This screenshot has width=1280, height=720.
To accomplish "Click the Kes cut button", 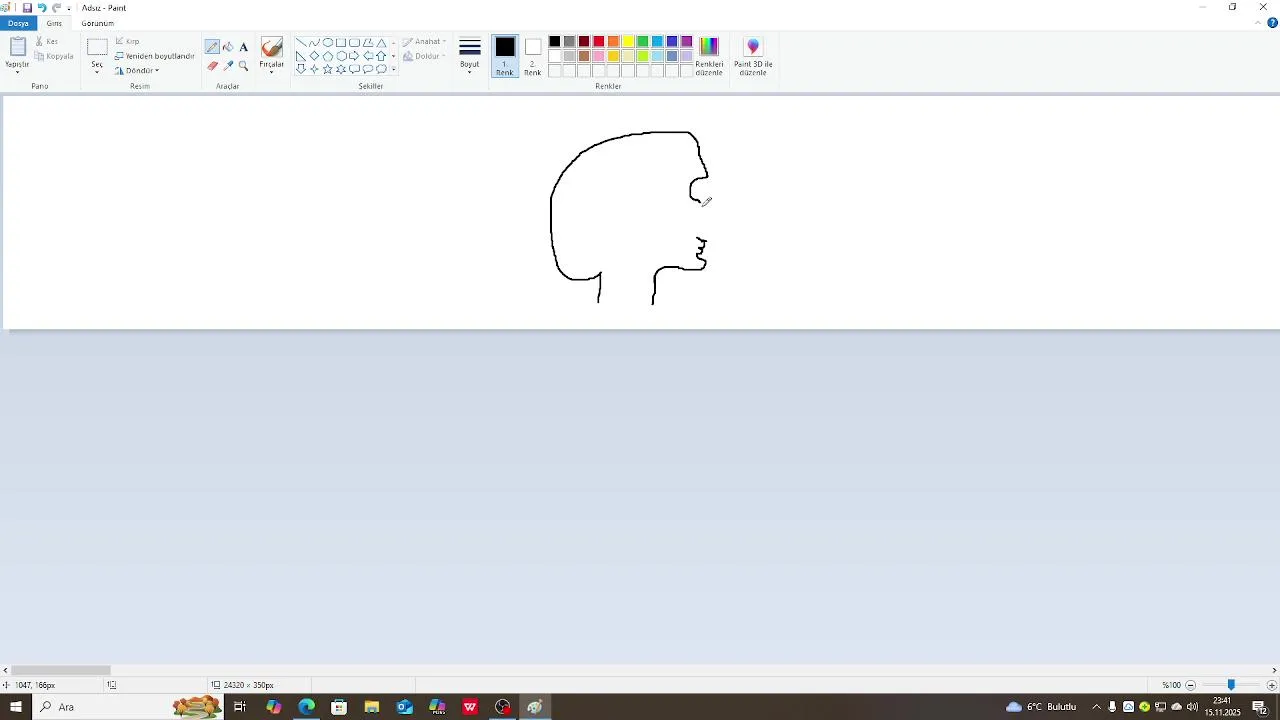I will tap(46, 41).
